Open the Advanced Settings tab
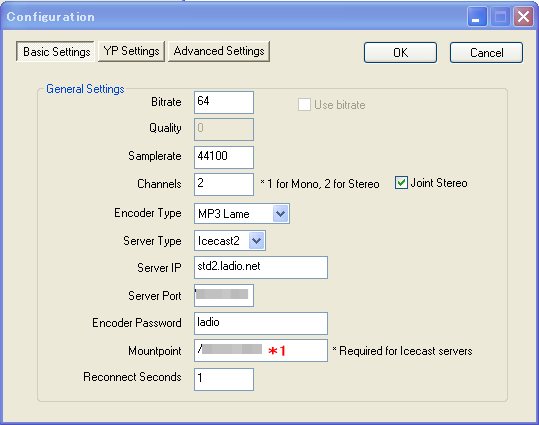Image resolution: width=539 pixels, height=425 pixels. 219,52
